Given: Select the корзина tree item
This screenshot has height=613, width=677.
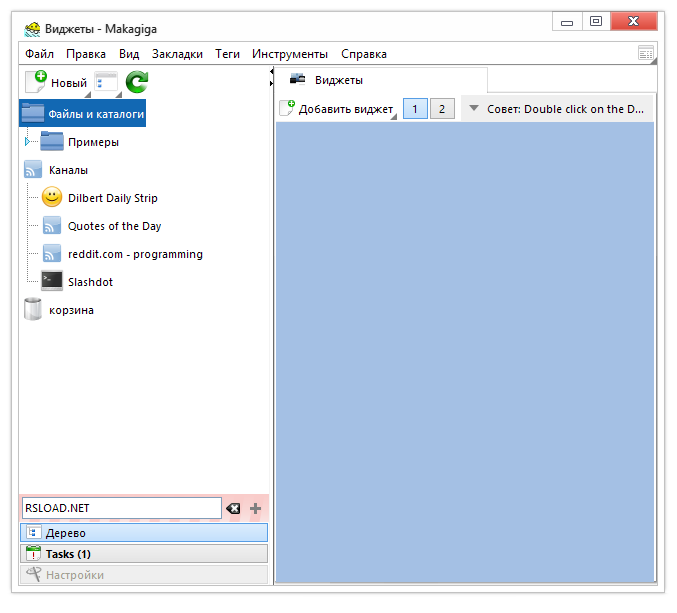Looking at the screenshot, I should [x=71, y=310].
